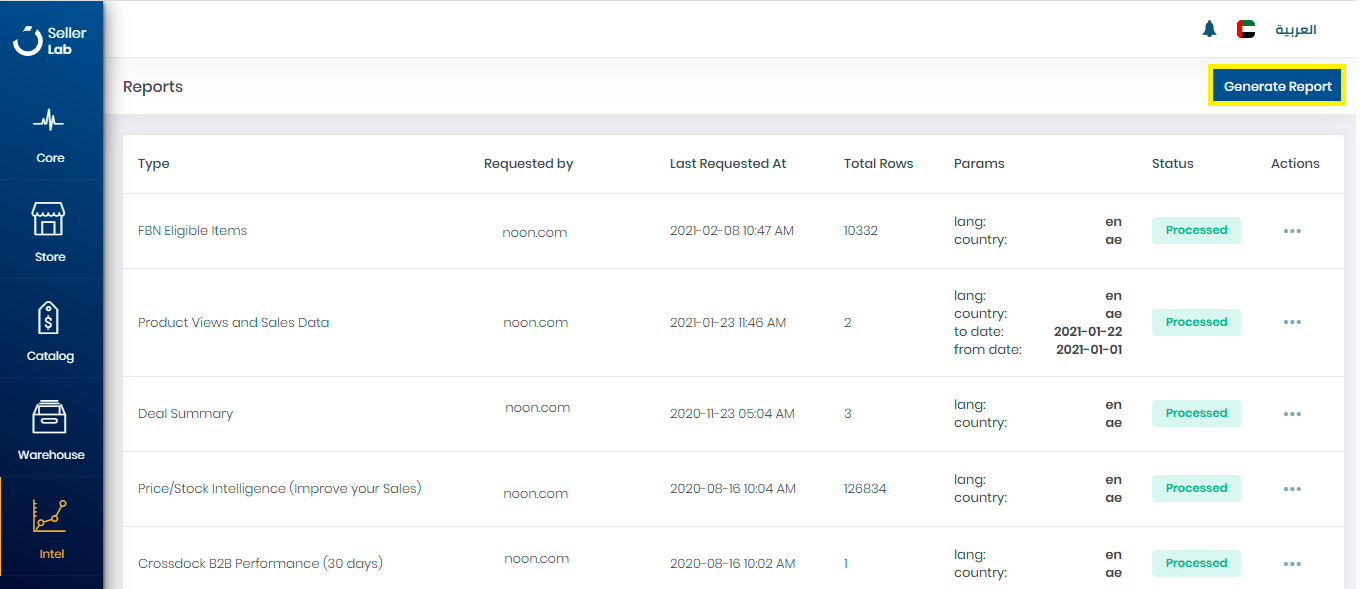Viewport: 1366px width, 589px height.
Task: Open the notifications bell
Action: coord(1209,29)
